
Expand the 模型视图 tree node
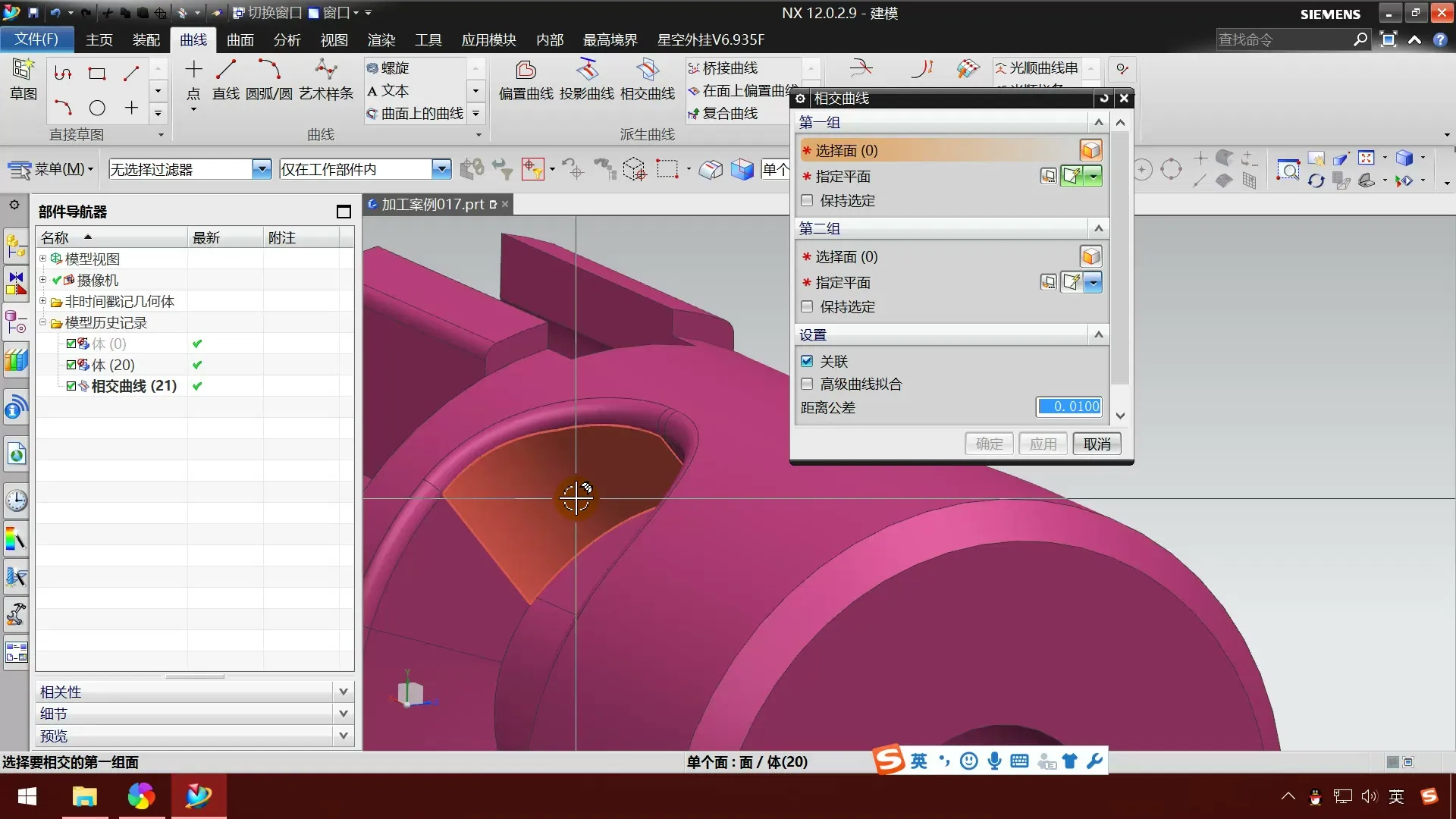click(x=42, y=258)
